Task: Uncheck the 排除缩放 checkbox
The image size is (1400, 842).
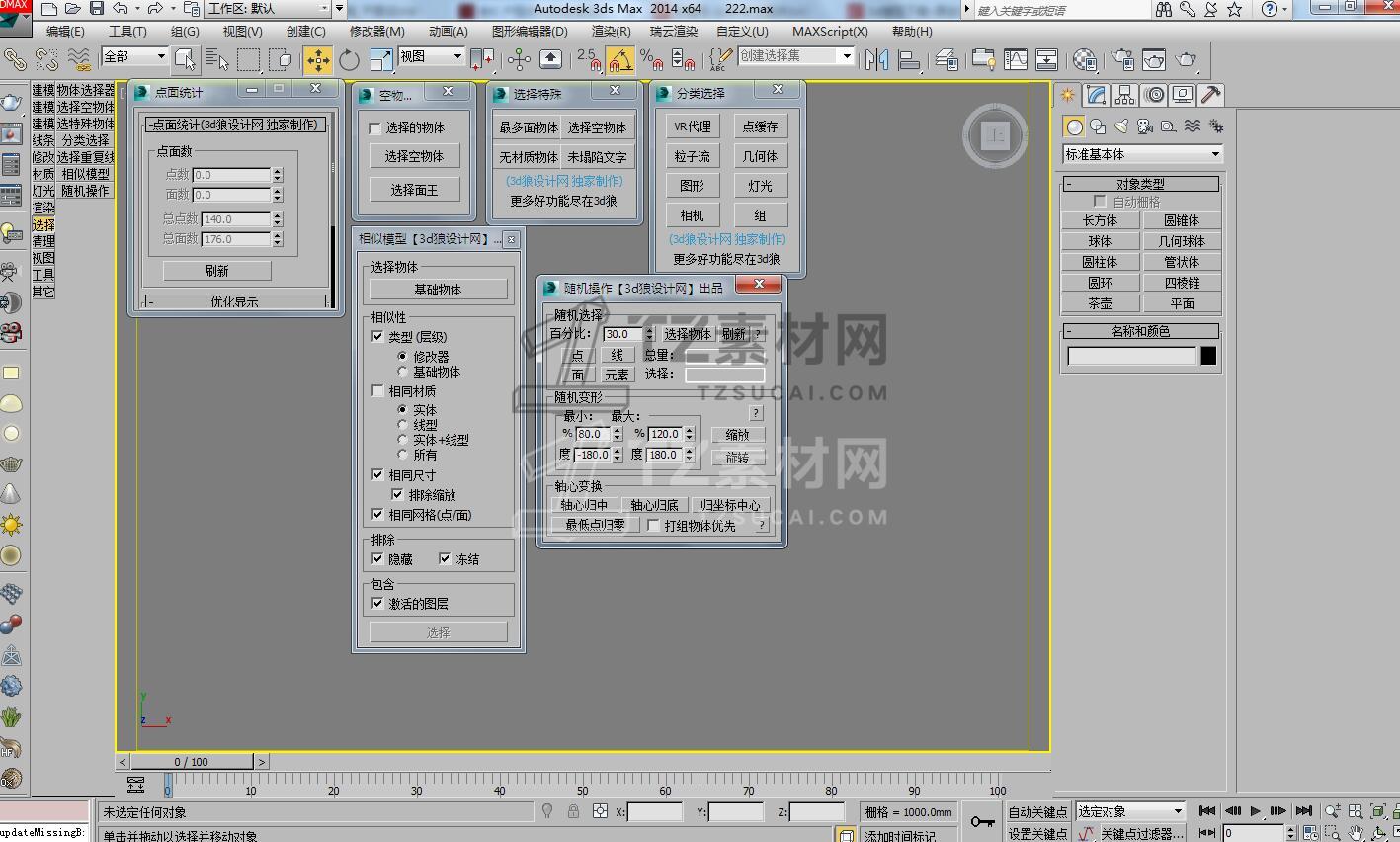Action: (x=397, y=495)
